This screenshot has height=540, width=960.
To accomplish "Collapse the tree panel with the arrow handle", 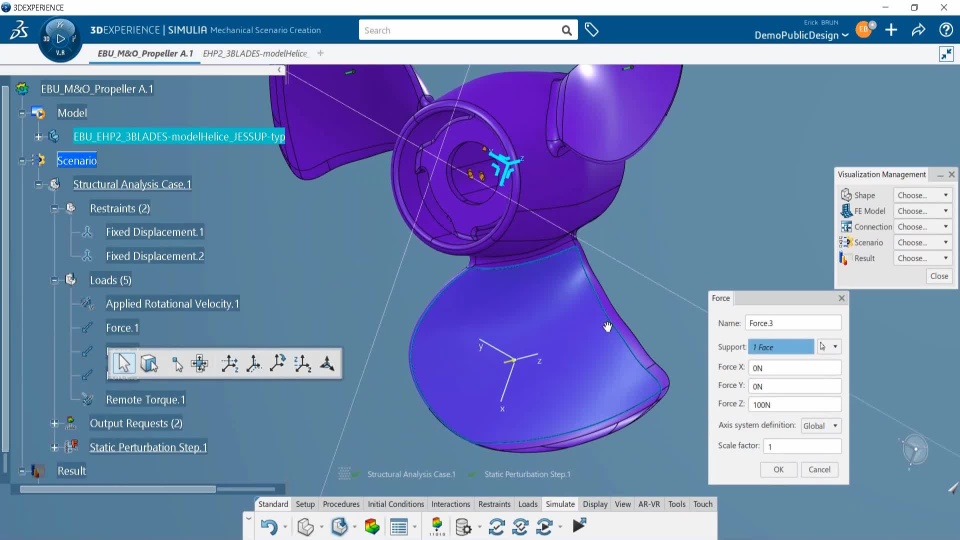I will [x=280, y=70].
